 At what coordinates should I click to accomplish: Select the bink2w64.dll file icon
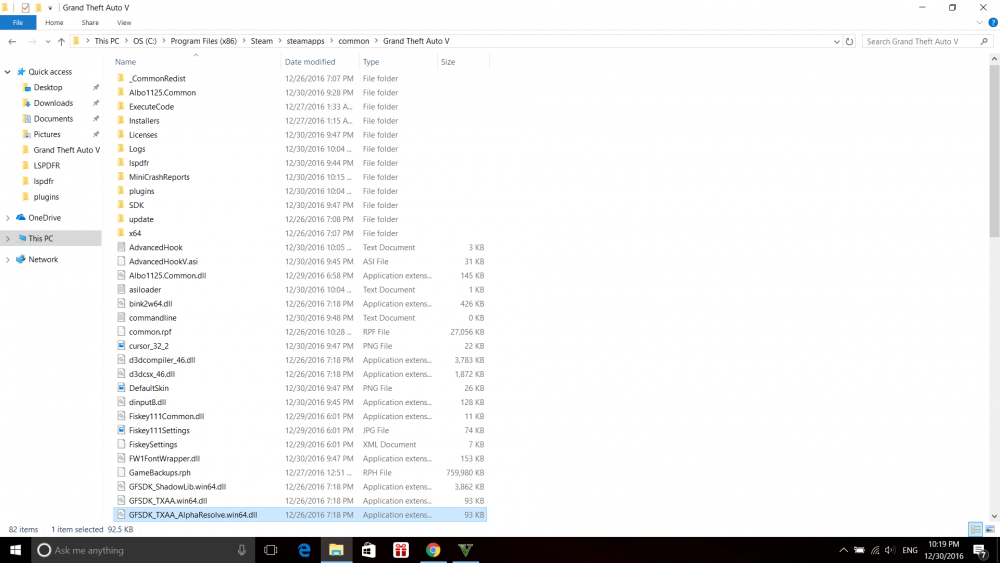121,303
